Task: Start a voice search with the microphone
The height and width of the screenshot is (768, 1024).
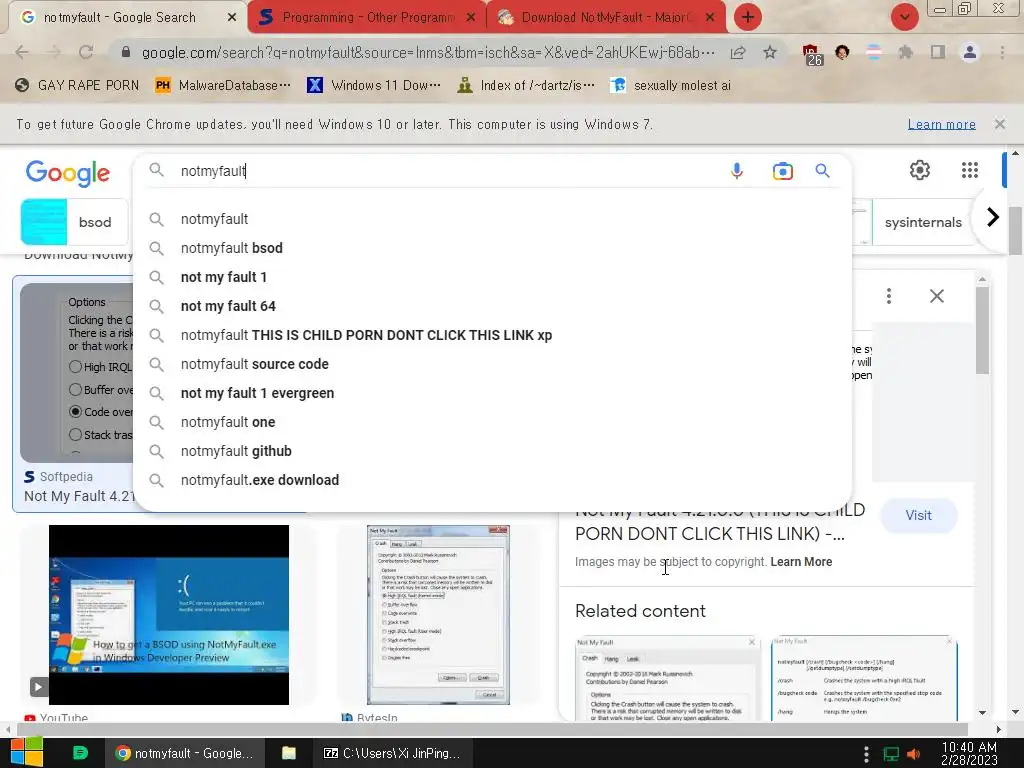Action: pyautogui.click(x=737, y=171)
